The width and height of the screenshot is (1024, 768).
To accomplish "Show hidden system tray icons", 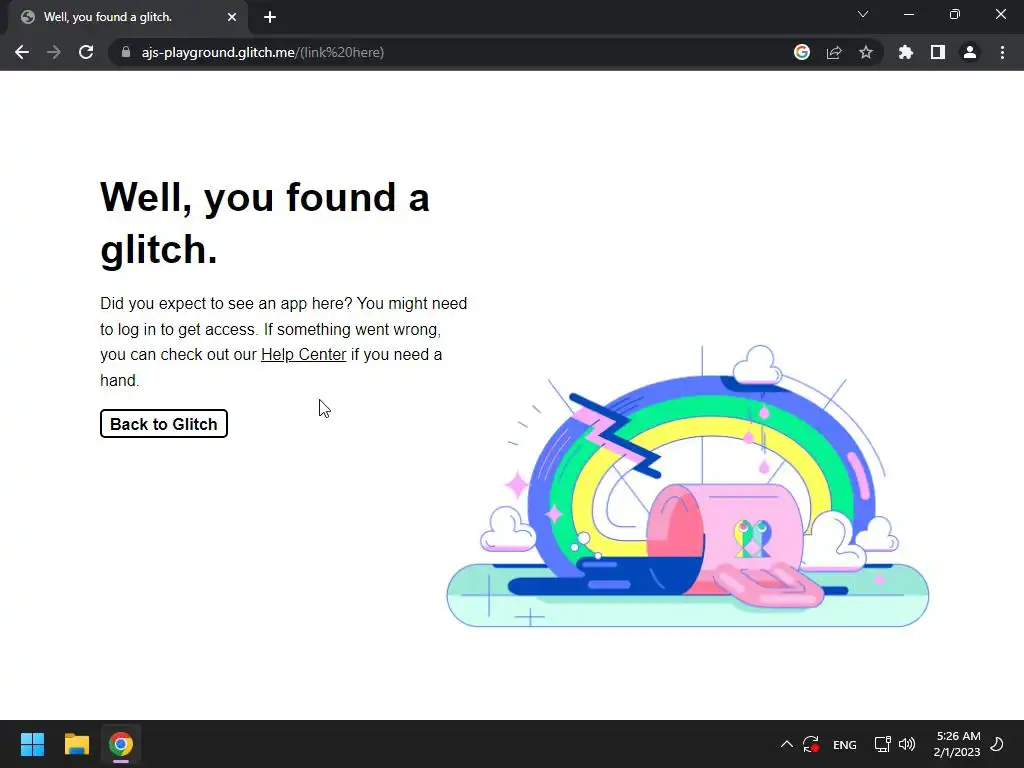I will [787, 744].
